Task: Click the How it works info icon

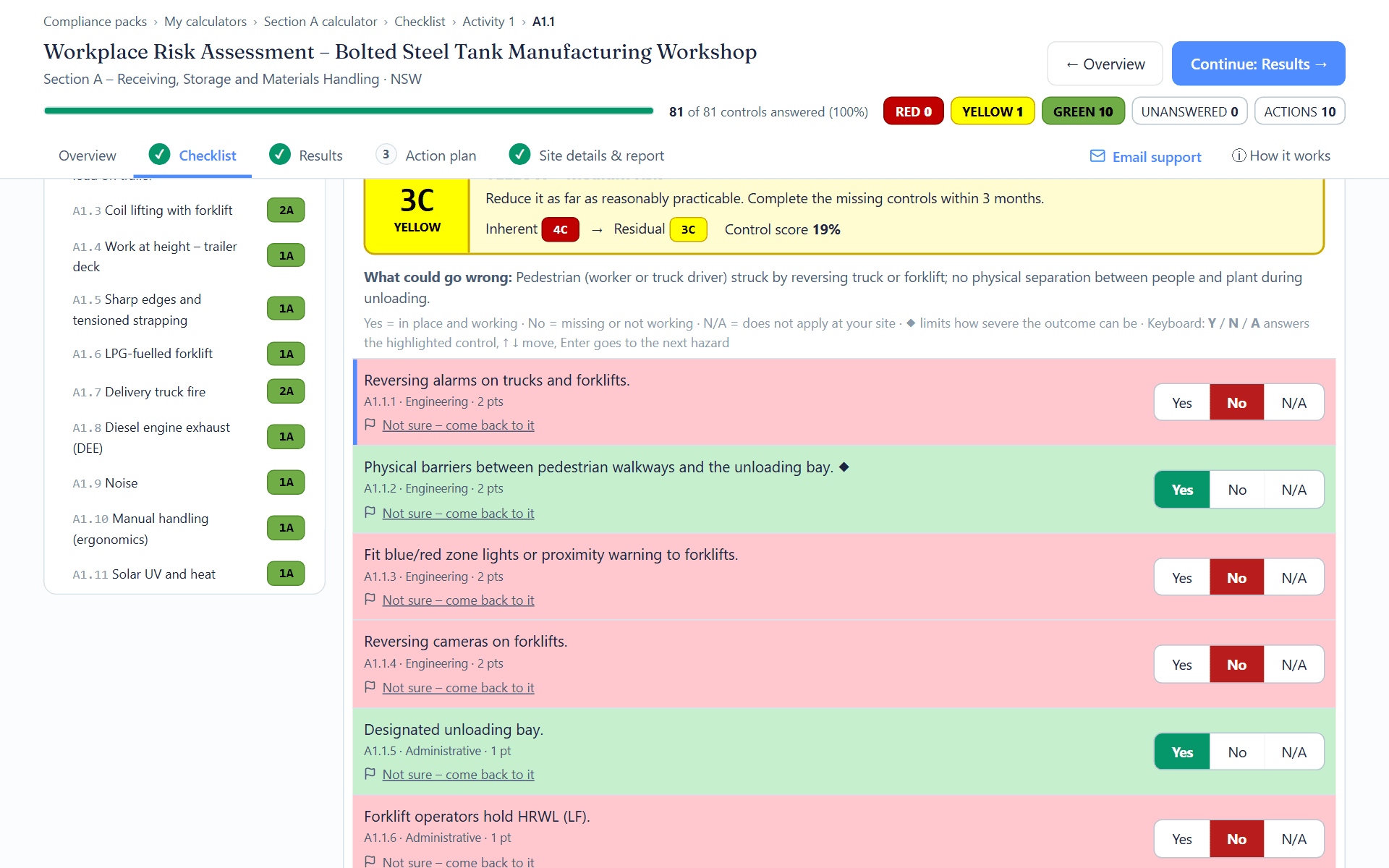Action: pos(1239,156)
